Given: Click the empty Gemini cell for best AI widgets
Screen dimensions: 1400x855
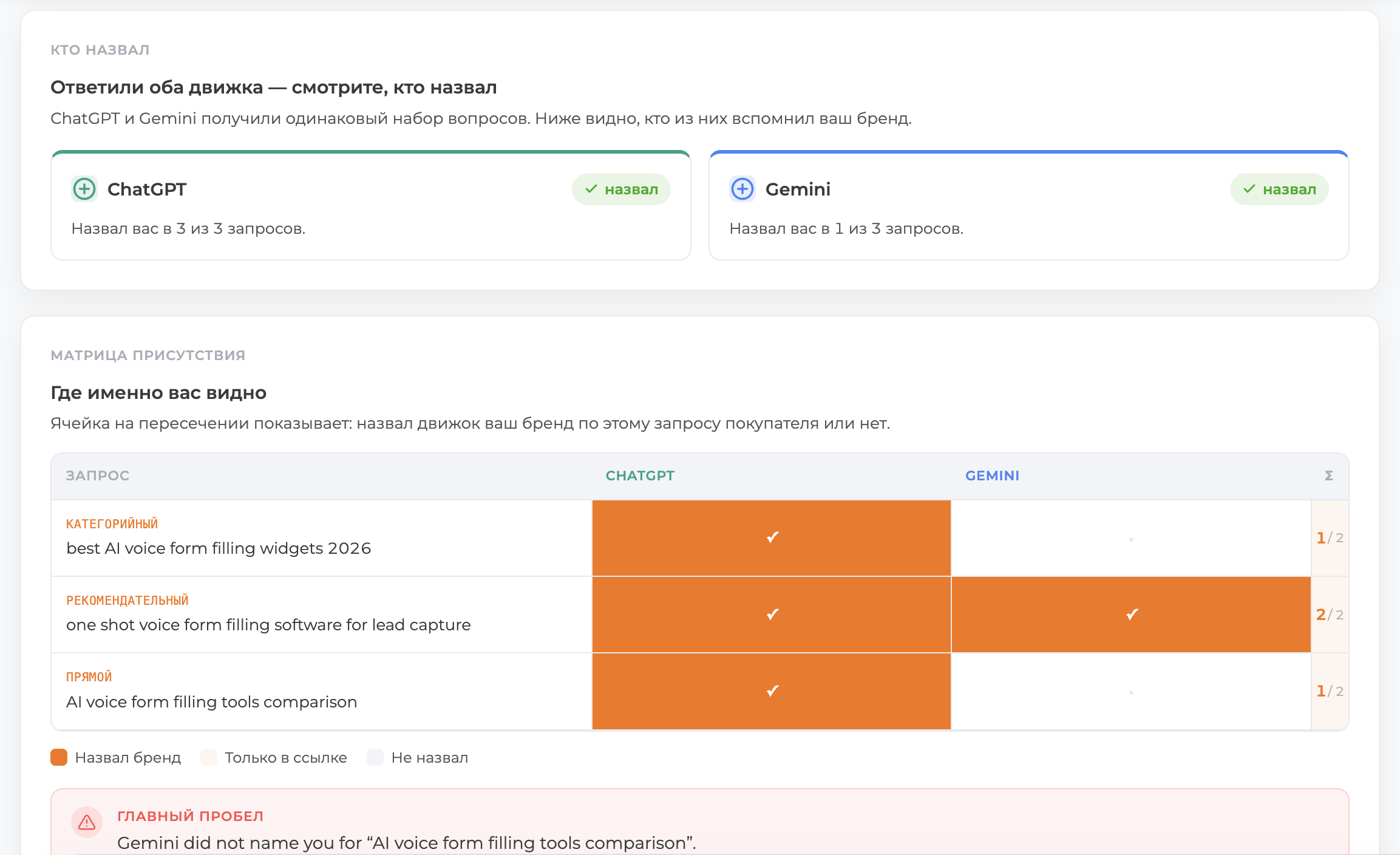Looking at the screenshot, I should [1131, 538].
